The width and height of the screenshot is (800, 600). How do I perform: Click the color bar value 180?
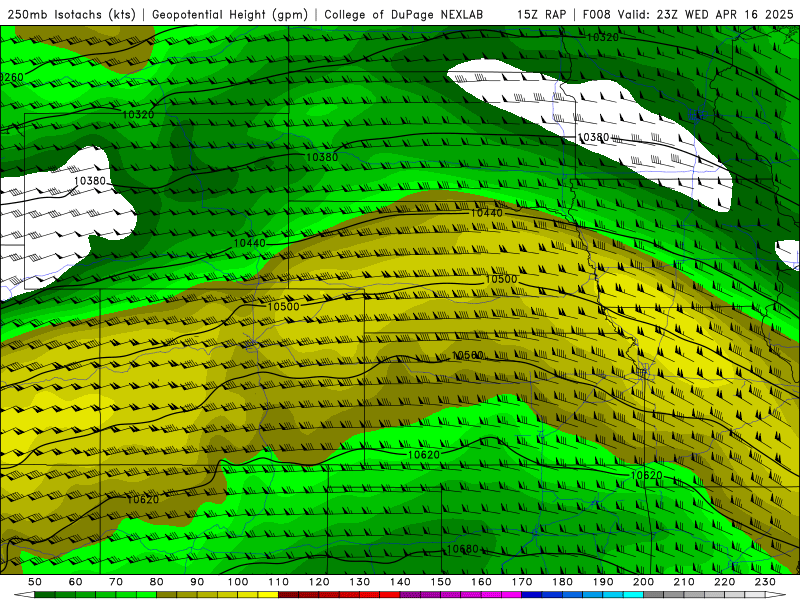[562, 582]
